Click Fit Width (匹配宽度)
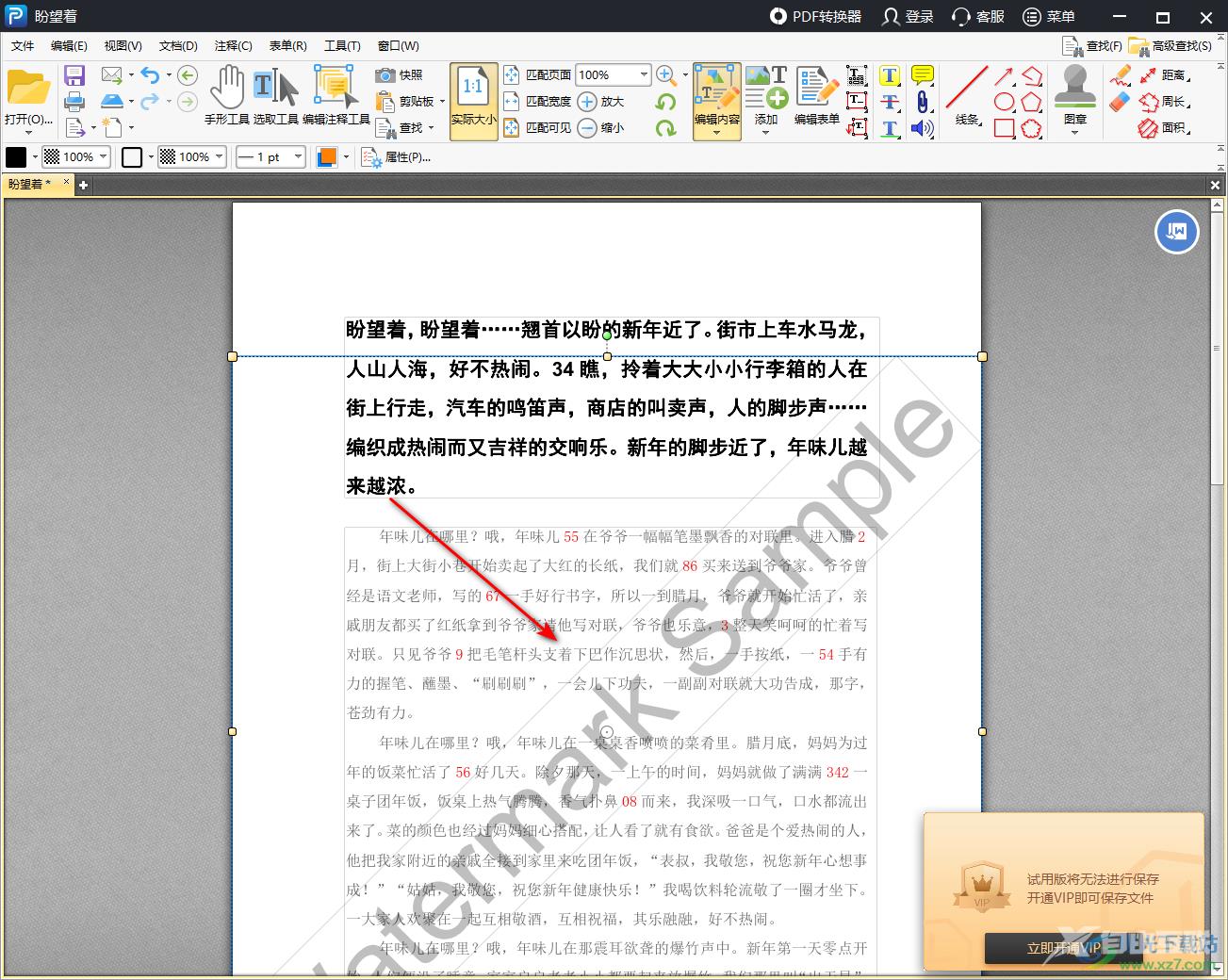Viewport: 1228px width, 980px height. (537, 101)
